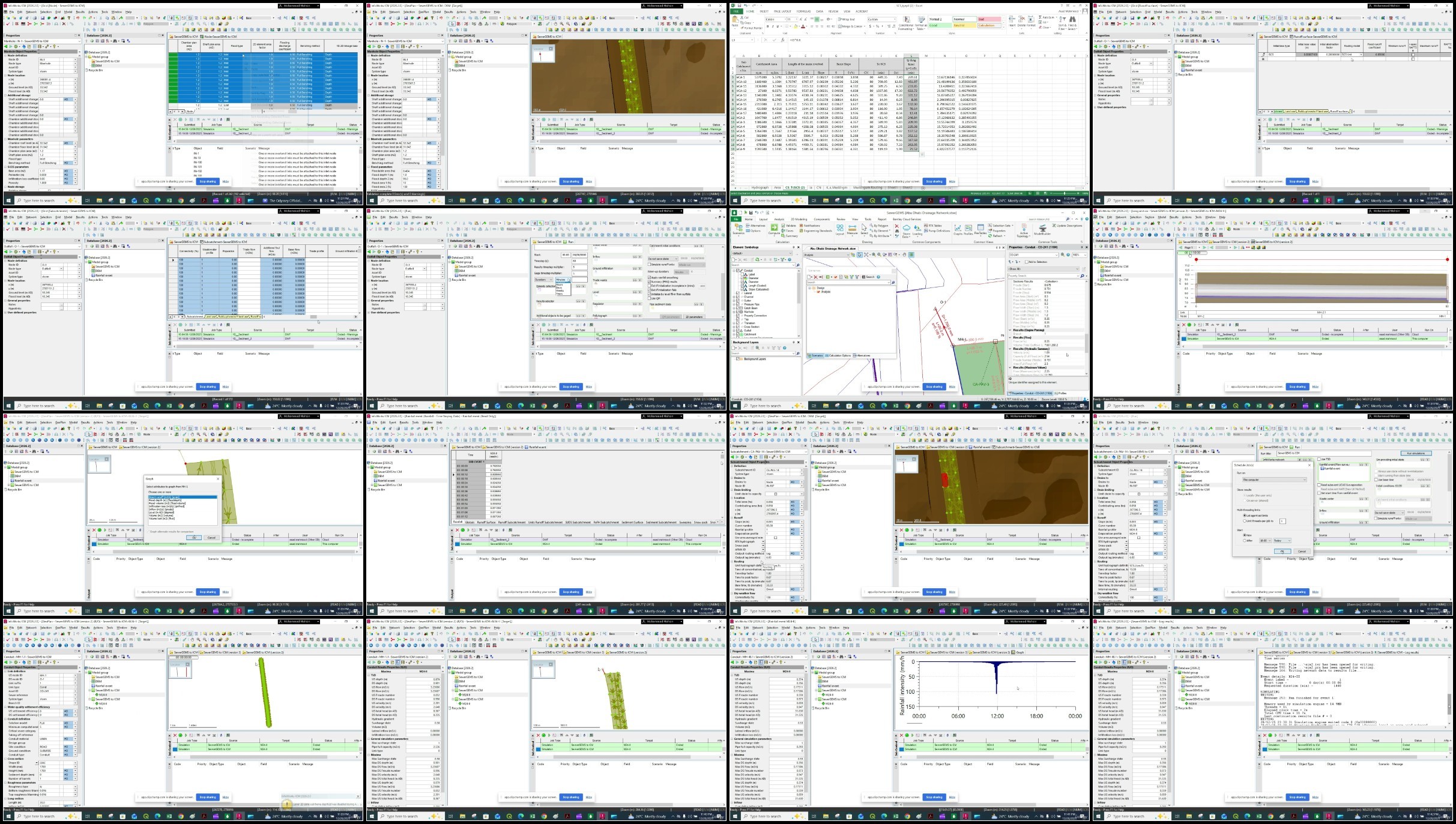Viewport: 1456px width, 824px height.
Task: Collapse Results (Hydraulic Summary) in SewerGEMS Properties
Action: point(1010,349)
